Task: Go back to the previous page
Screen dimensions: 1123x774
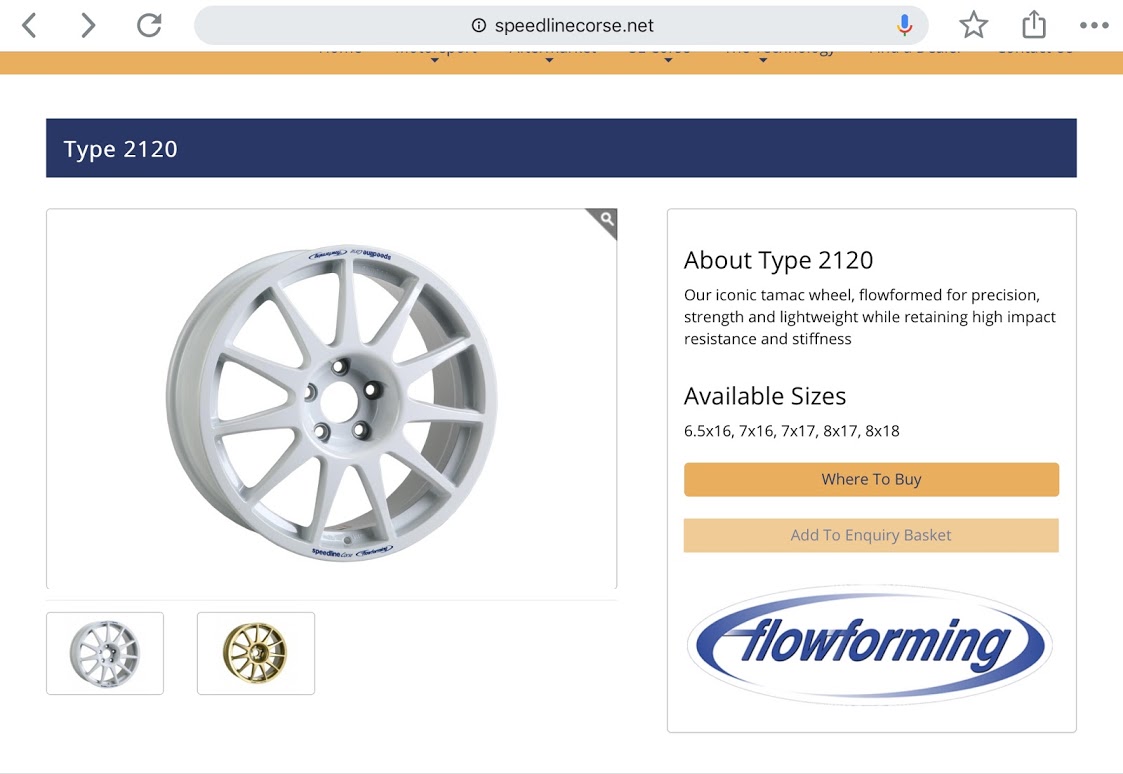Action: (29, 26)
